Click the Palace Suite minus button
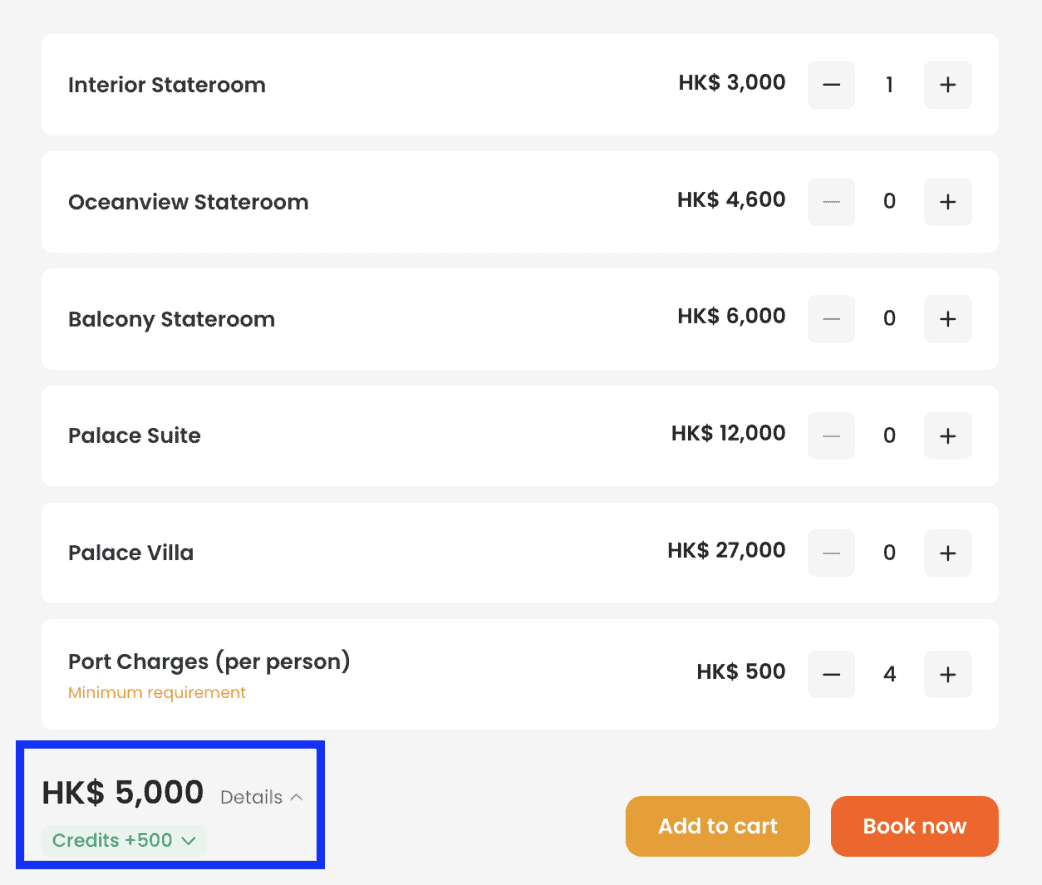Viewport: 1042px width, 885px height. click(831, 436)
